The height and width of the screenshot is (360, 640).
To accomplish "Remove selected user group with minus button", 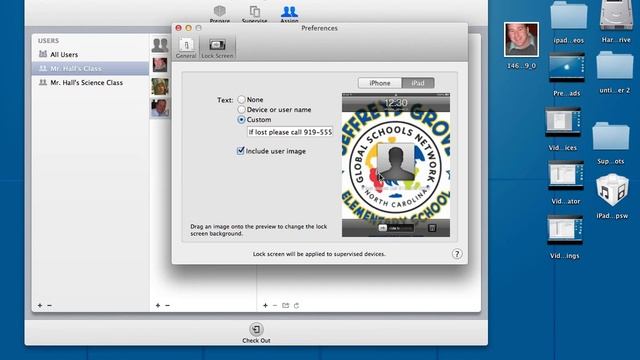I will [49, 305].
